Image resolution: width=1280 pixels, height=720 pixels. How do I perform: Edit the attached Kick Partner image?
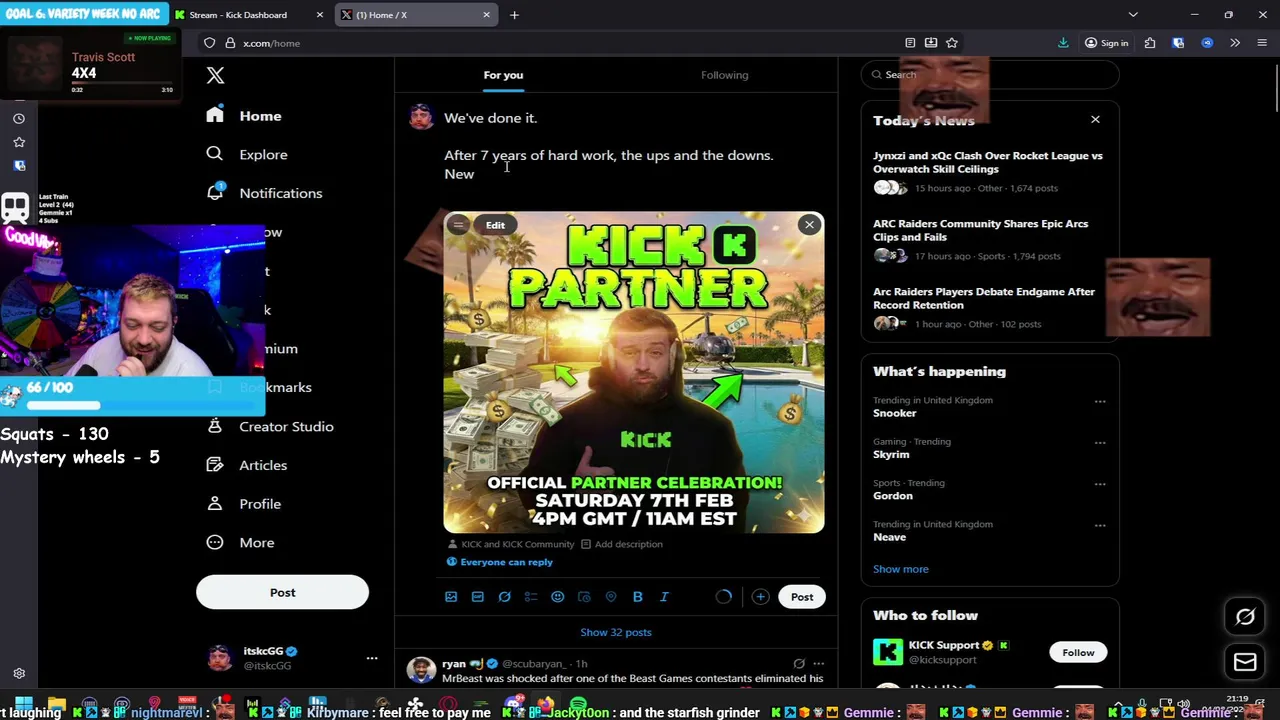click(x=495, y=225)
